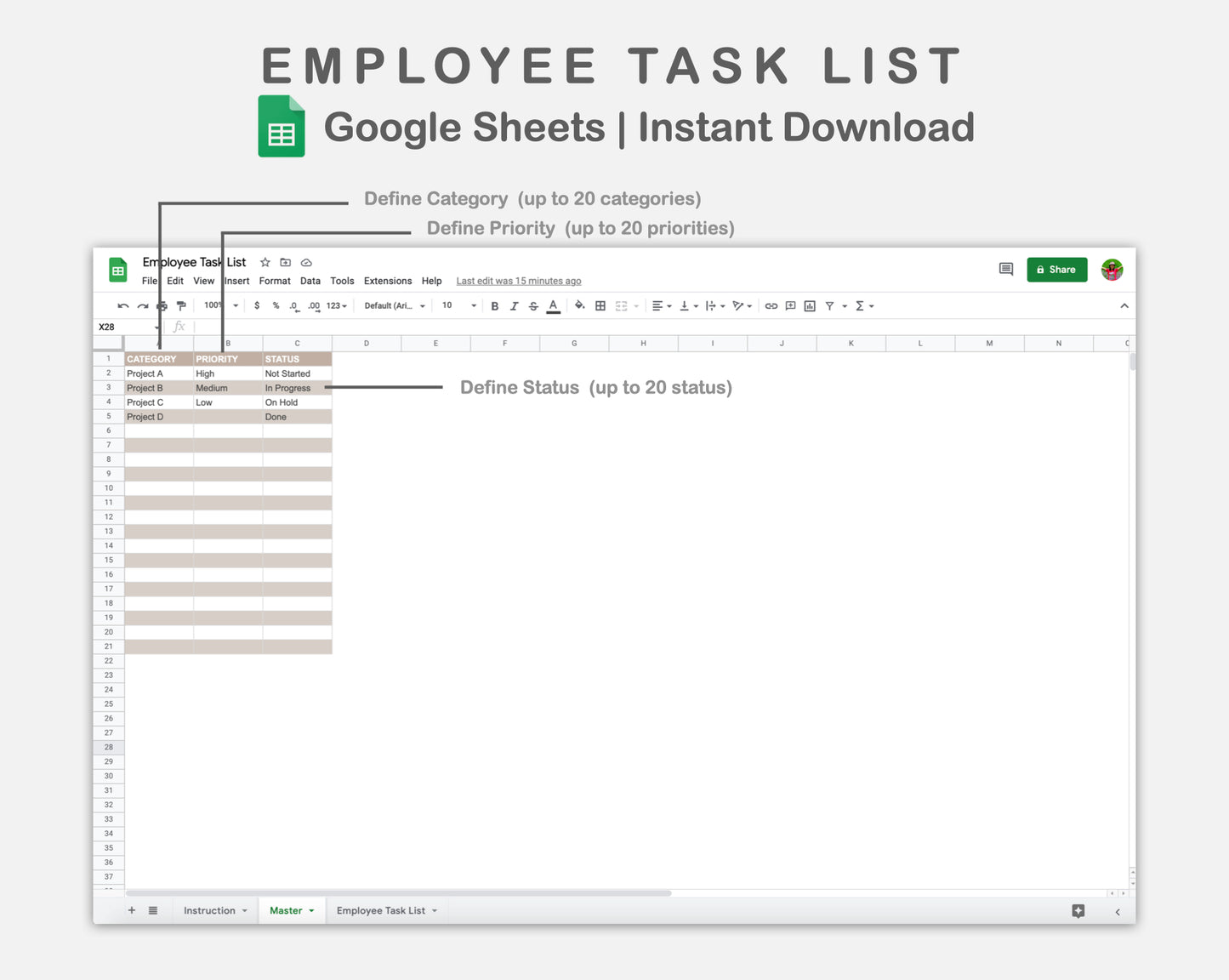Star the Employee Task List document
1229x980 pixels.
(x=265, y=263)
